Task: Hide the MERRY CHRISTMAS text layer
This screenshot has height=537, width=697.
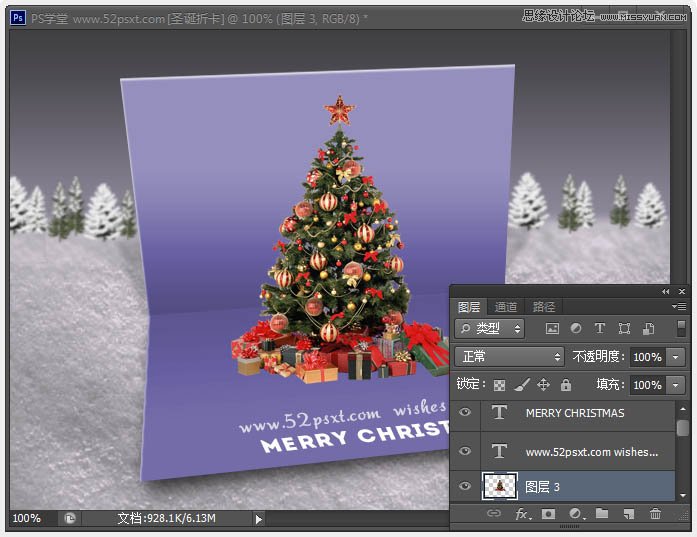Action: click(464, 413)
